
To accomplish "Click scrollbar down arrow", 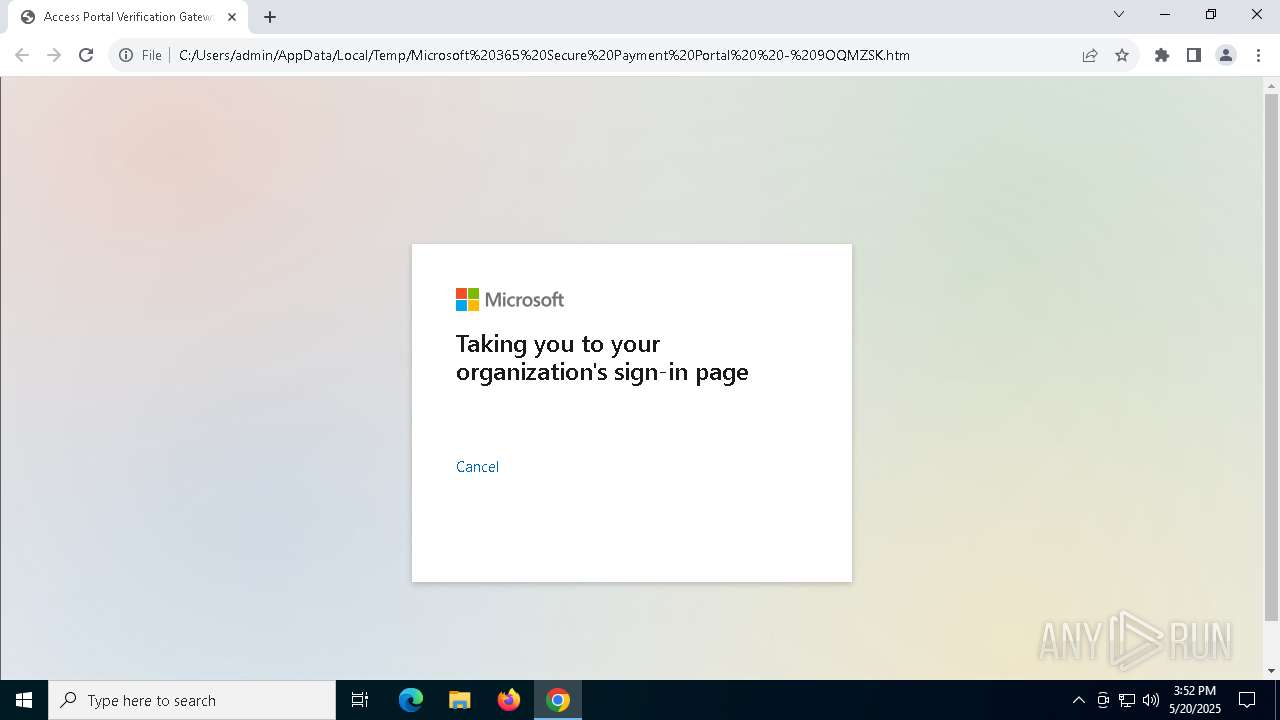I will [x=1272, y=671].
